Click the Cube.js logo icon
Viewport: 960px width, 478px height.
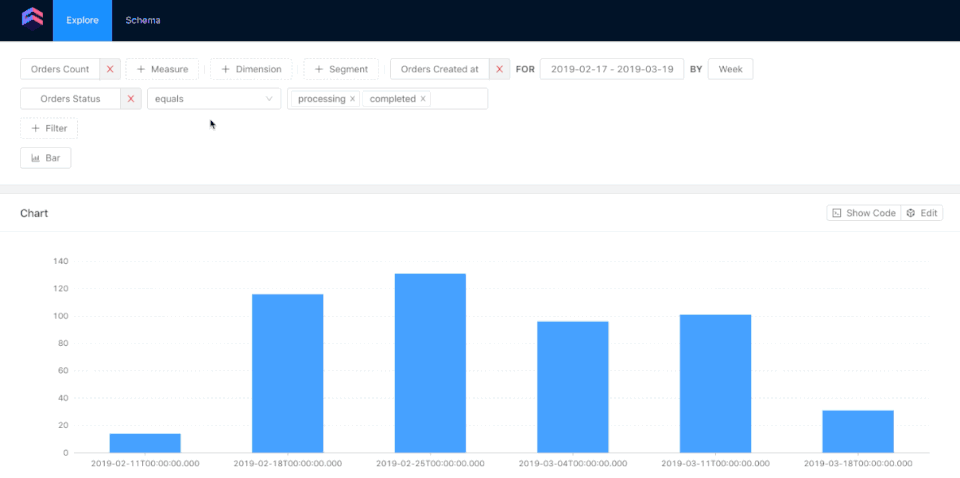(x=32, y=19)
